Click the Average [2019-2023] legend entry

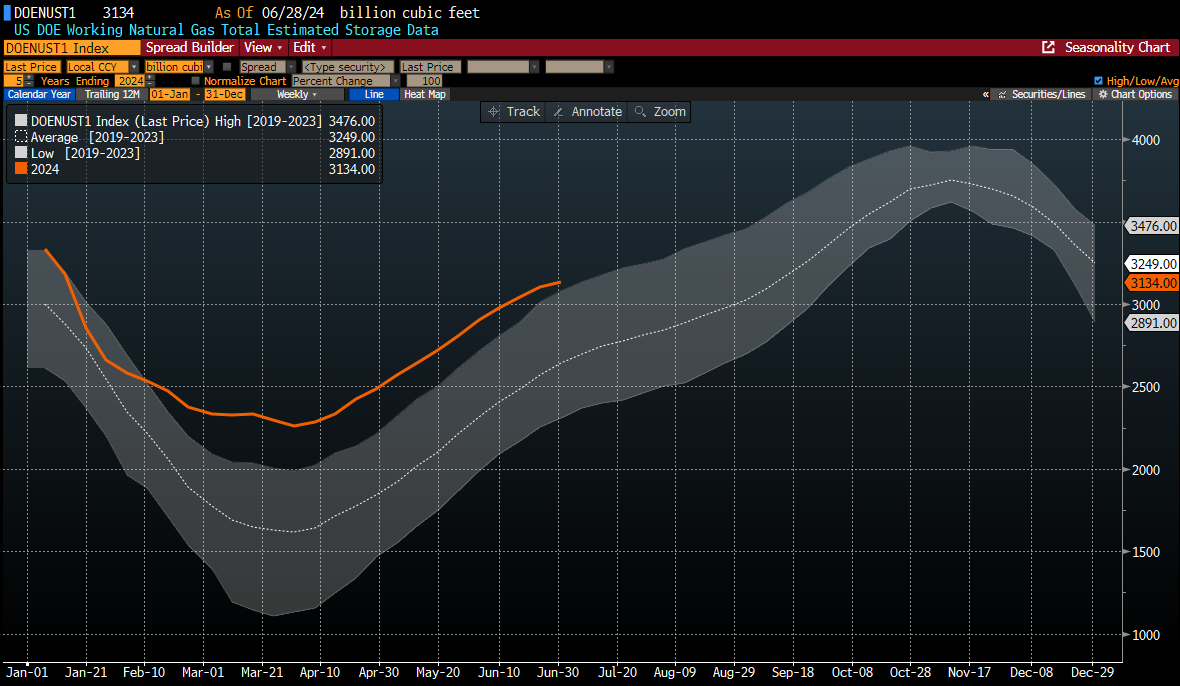(x=97, y=137)
